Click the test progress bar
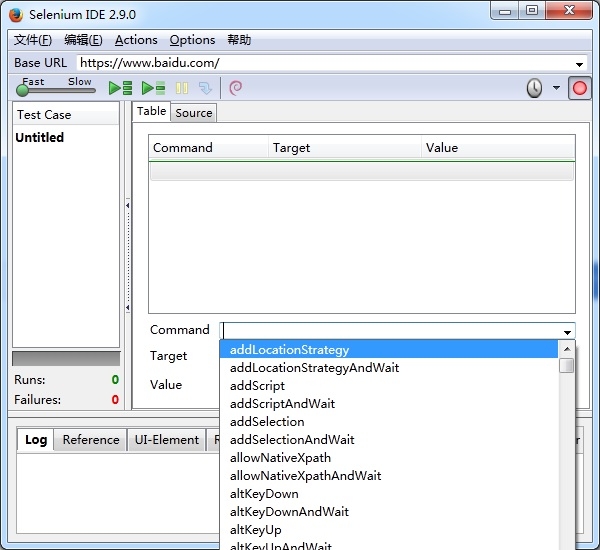The height and width of the screenshot is (550, 600). (66, 359)
